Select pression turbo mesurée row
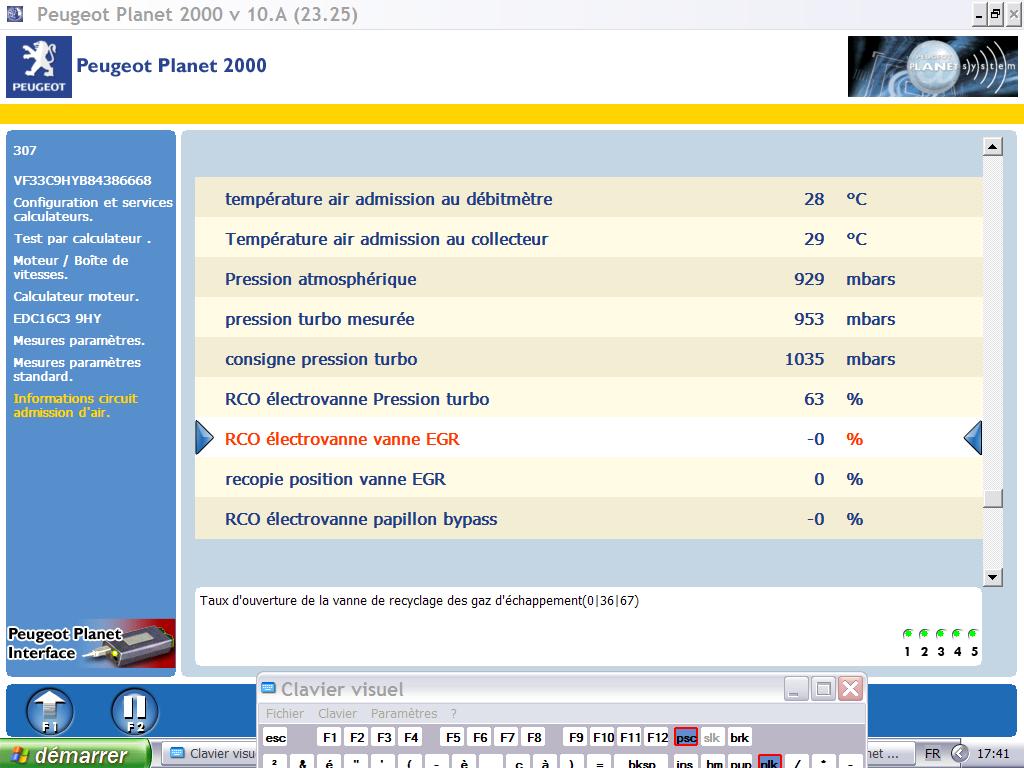Screen dimensions: 1024x768 click(x=588, y=319)
